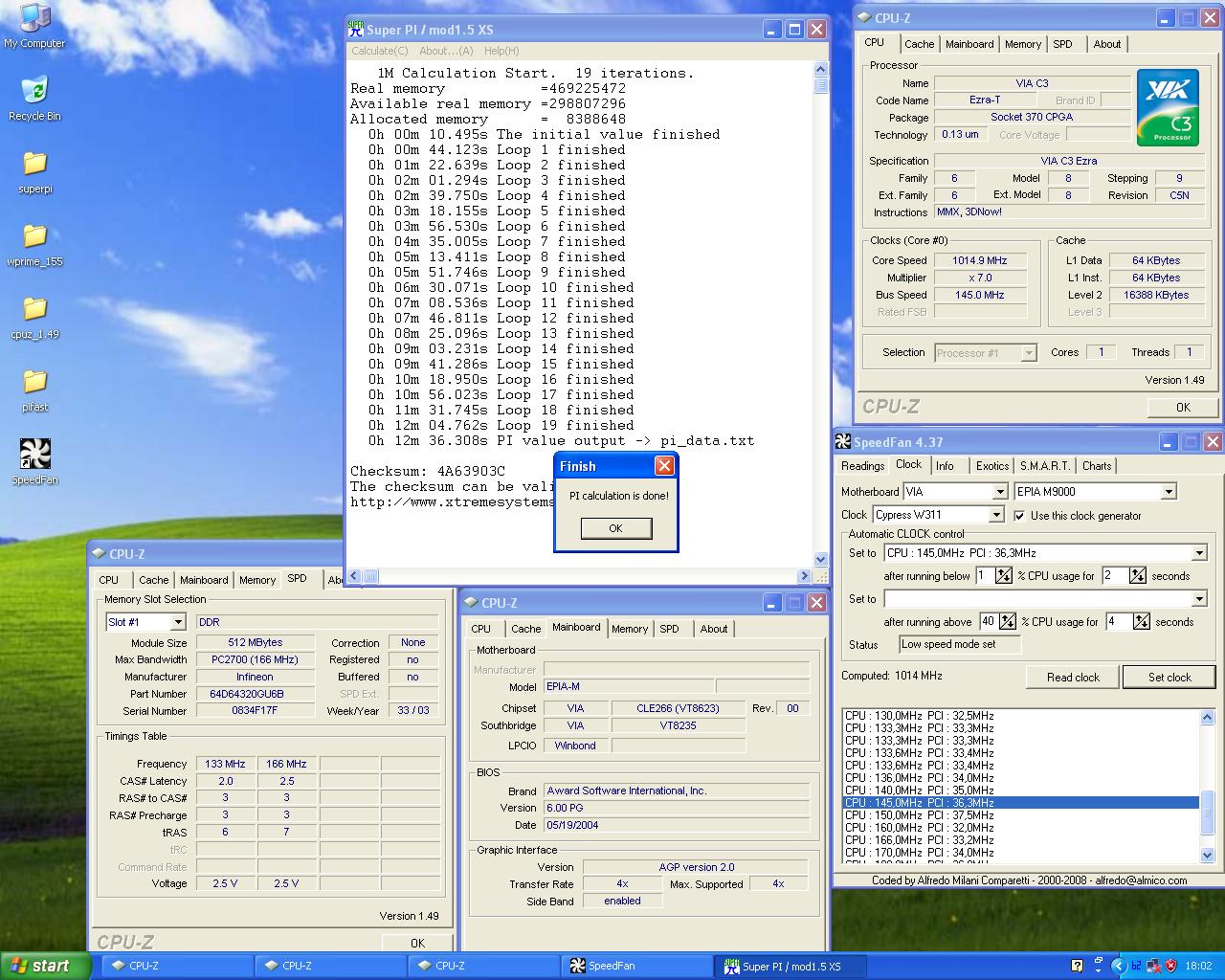Viewport: 1225px width, 980px height.
Task: Select CPU 166,0MHz PCI 33,2MHz entry
Action: [1021, 840]
